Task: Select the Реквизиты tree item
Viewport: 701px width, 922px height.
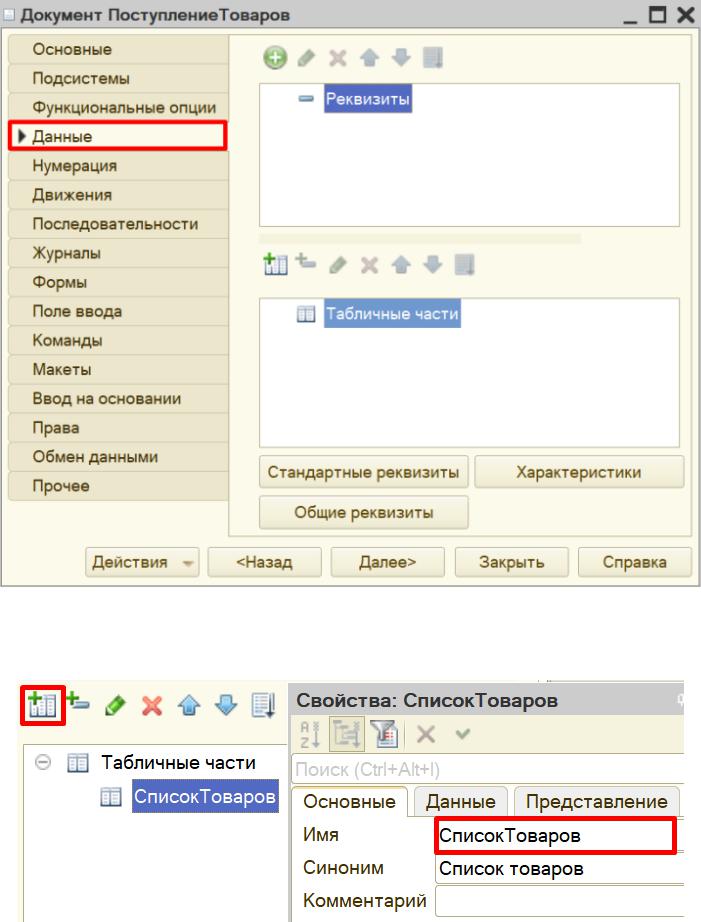Action: (x=368, y=99)
